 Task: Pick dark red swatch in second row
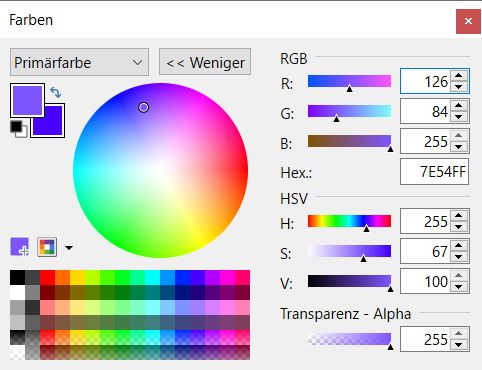click(x=47, y=293)
